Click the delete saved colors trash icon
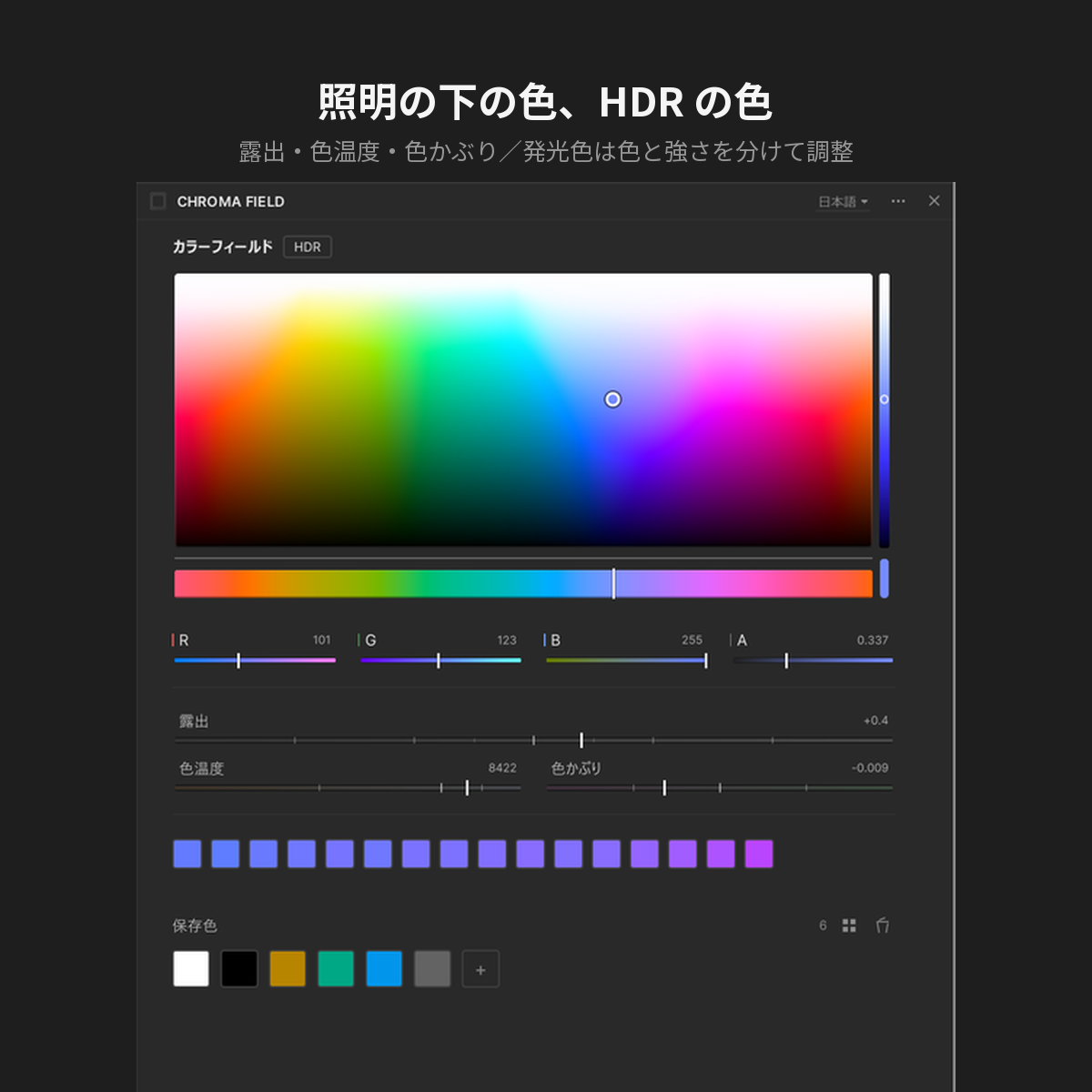The image size is (1092, 1092). [882, 925]
